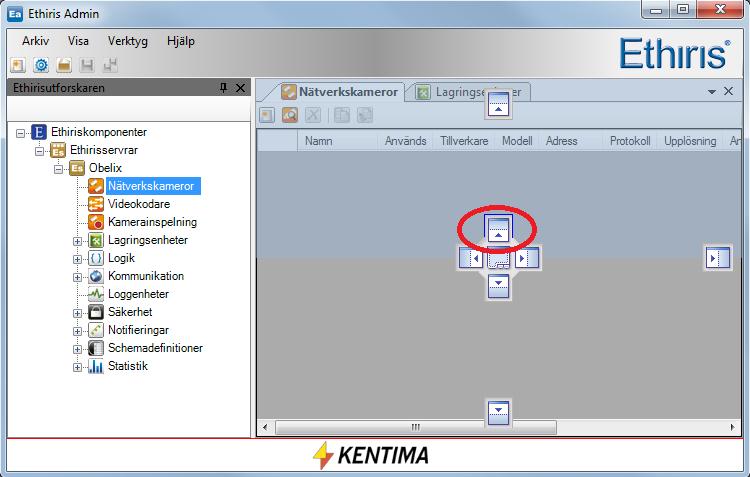Click the new configuration icon in main toolbar

pos(18,65)
